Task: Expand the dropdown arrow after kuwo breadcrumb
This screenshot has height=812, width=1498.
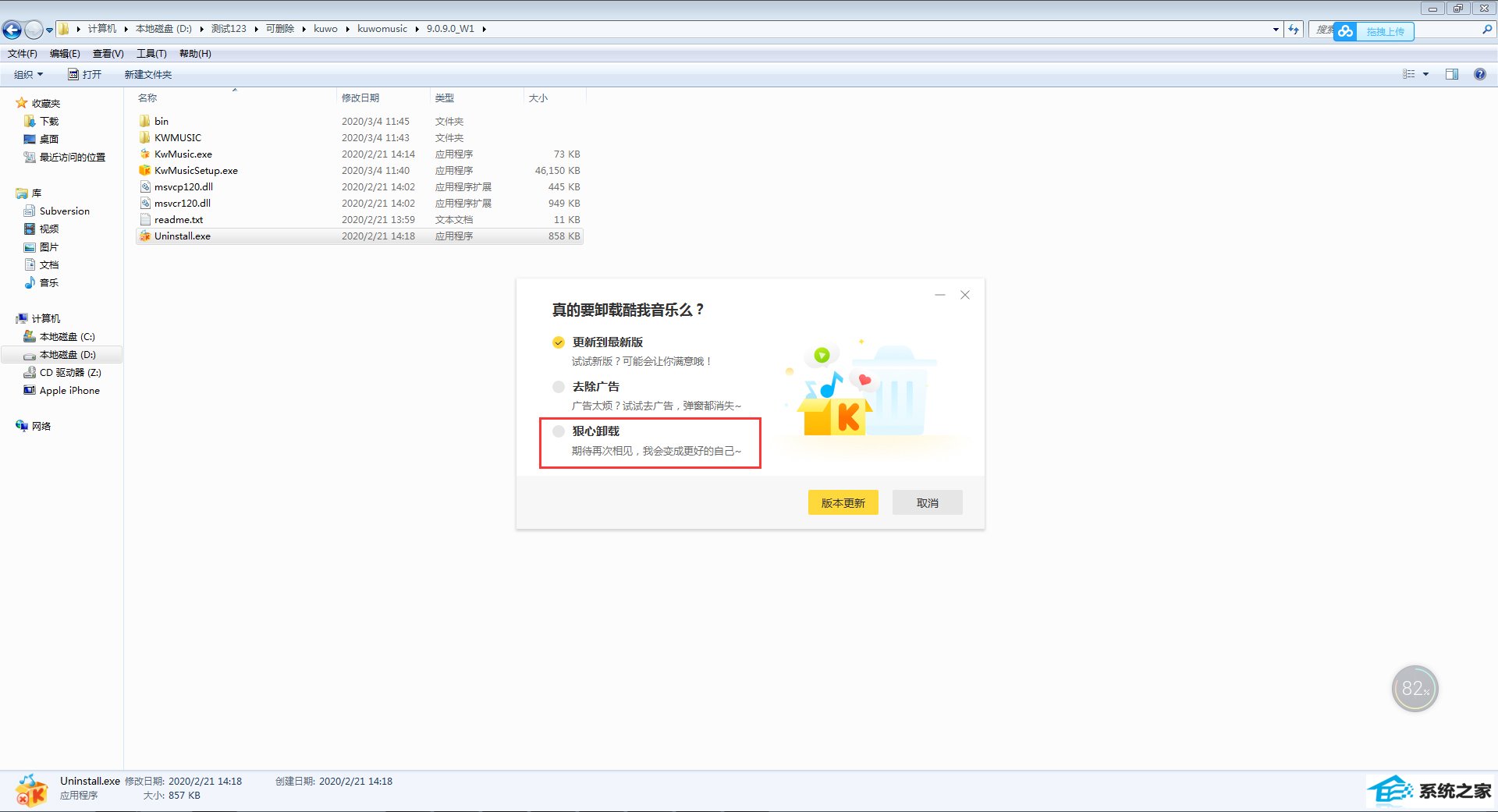Action: [347, 29]
